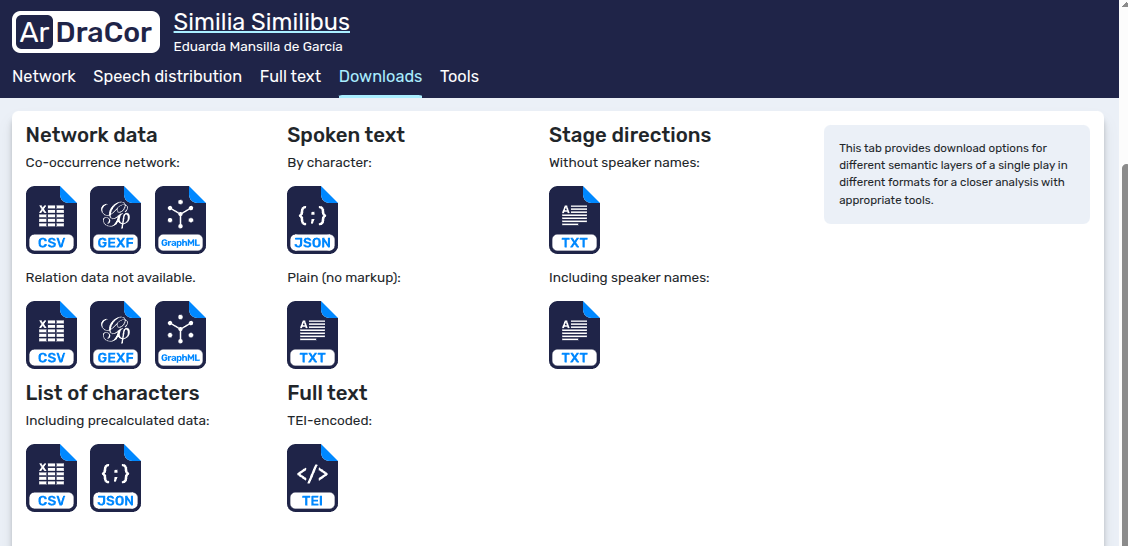The height and width of the screenshot is (546, 1128).
Task: Open the Speech distribution tab
Action: [x=168, y=76]
